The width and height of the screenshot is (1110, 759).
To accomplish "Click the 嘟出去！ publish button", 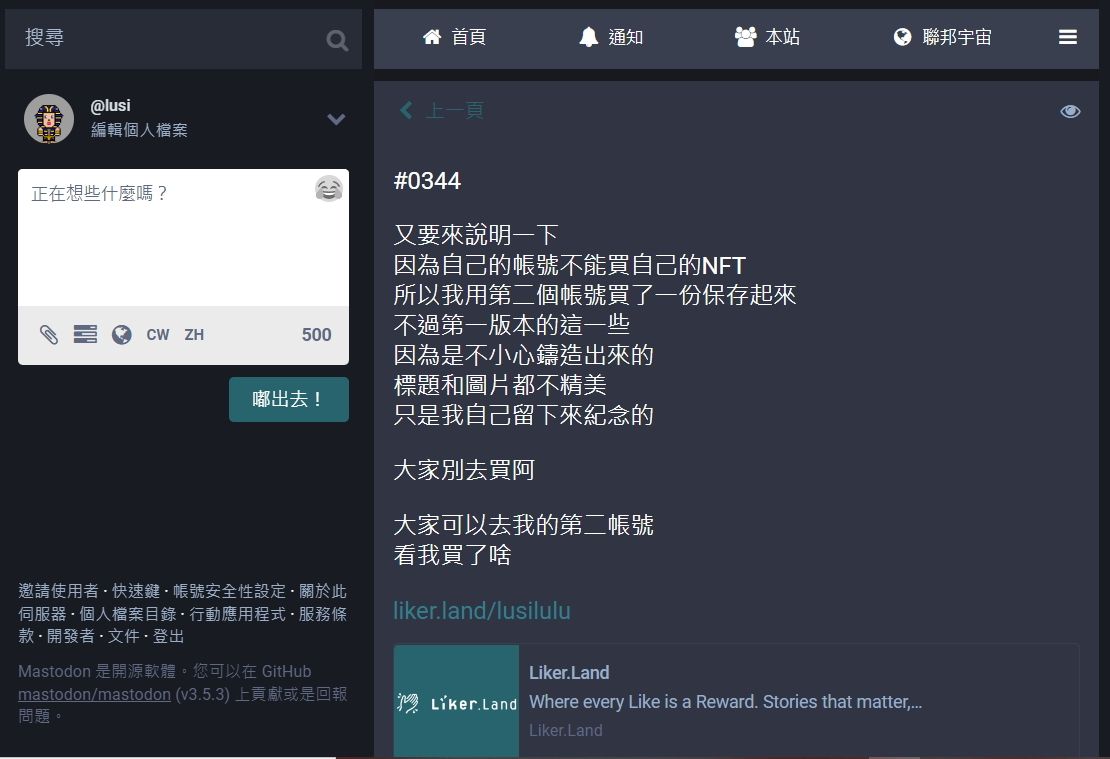I will click(x=289, y=399).
